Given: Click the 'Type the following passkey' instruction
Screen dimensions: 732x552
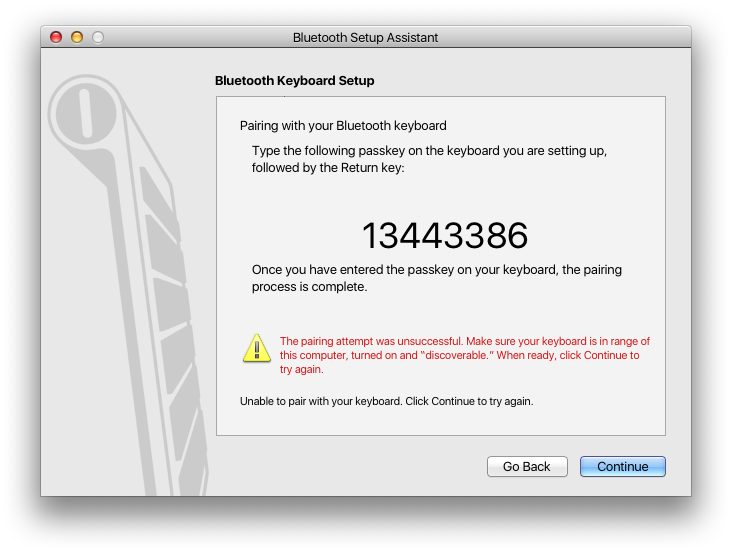Looking at the screenshot, I should [x=429, y=150].
